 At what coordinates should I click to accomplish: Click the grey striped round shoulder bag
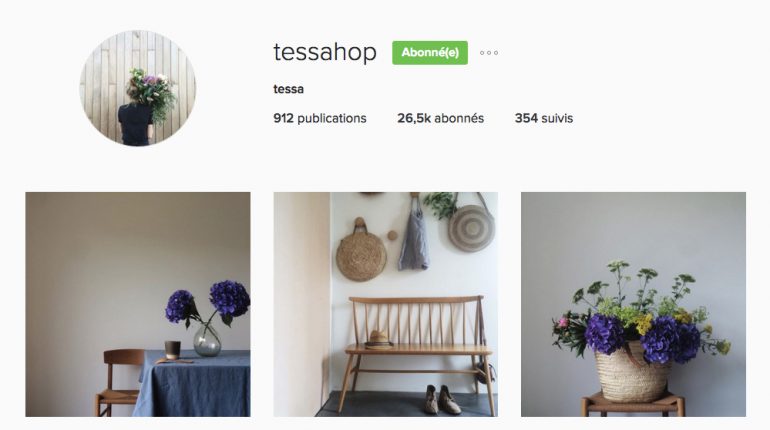coord(471,228)
